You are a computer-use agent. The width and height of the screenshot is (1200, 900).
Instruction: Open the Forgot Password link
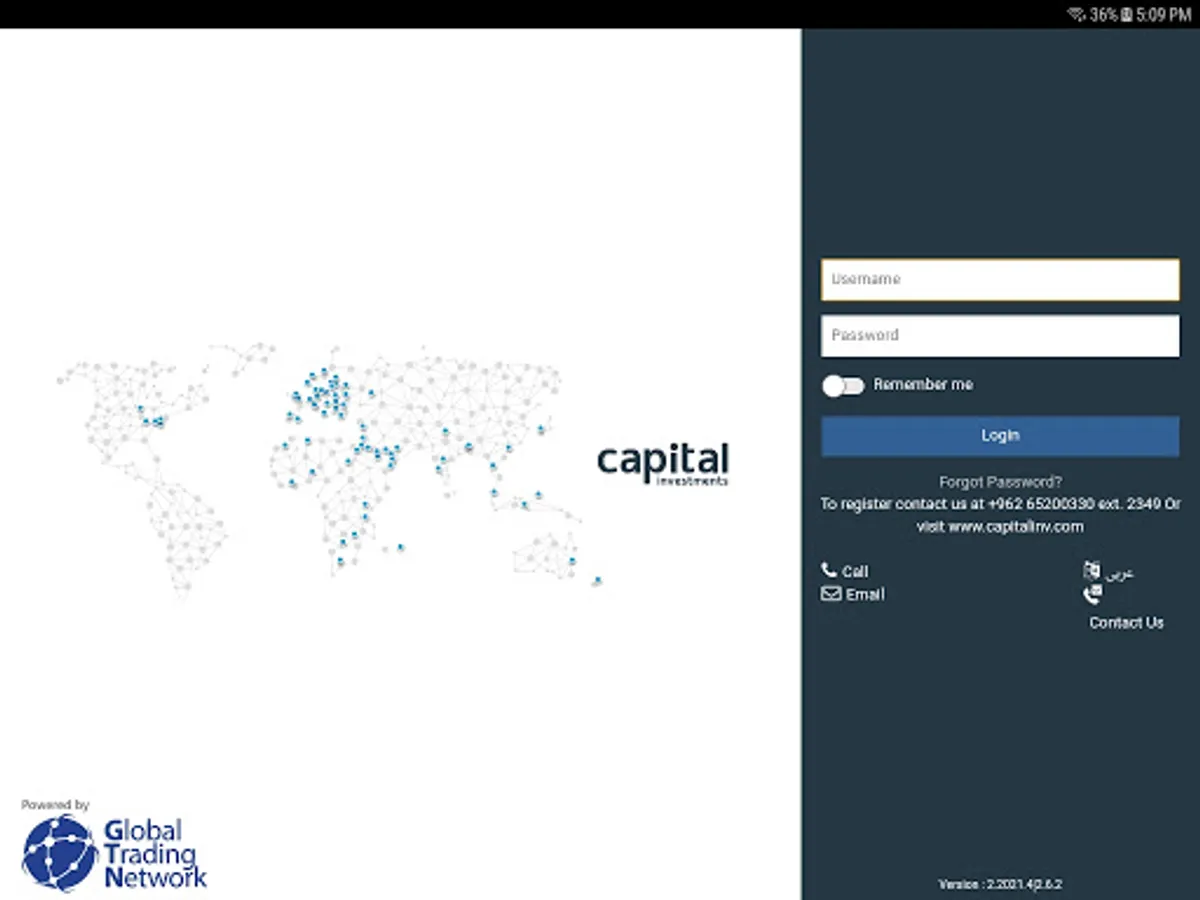[x=999, y=481]
